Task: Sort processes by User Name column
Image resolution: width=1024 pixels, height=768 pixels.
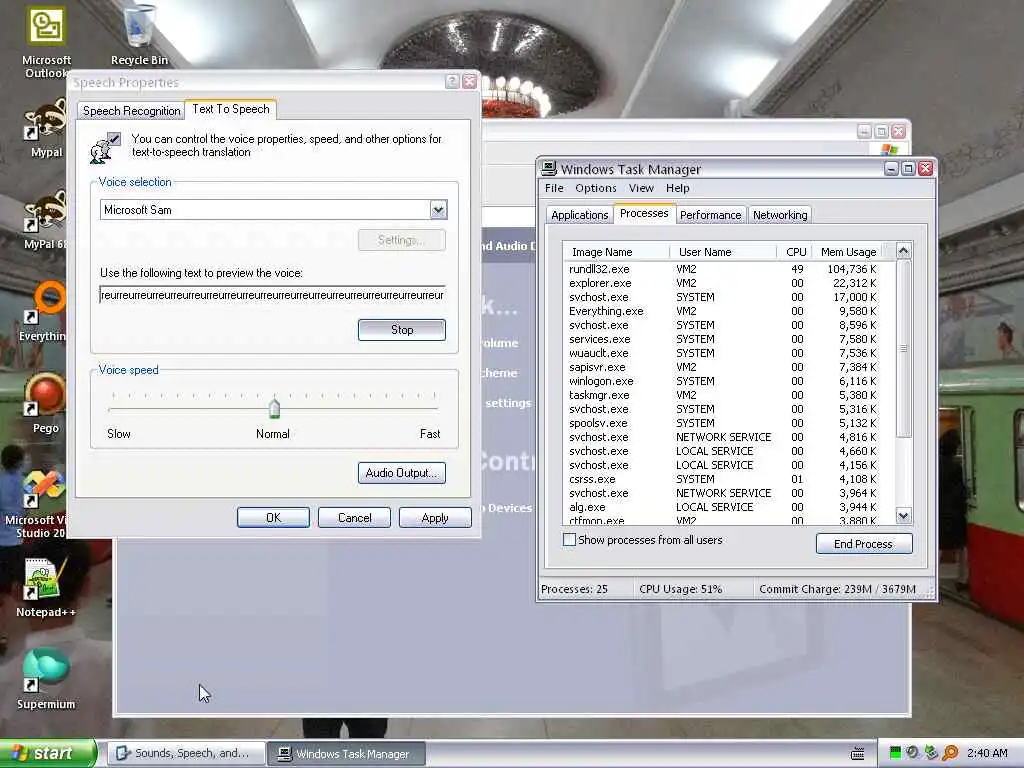Action: pyautogui.click(x=723, y=252)
